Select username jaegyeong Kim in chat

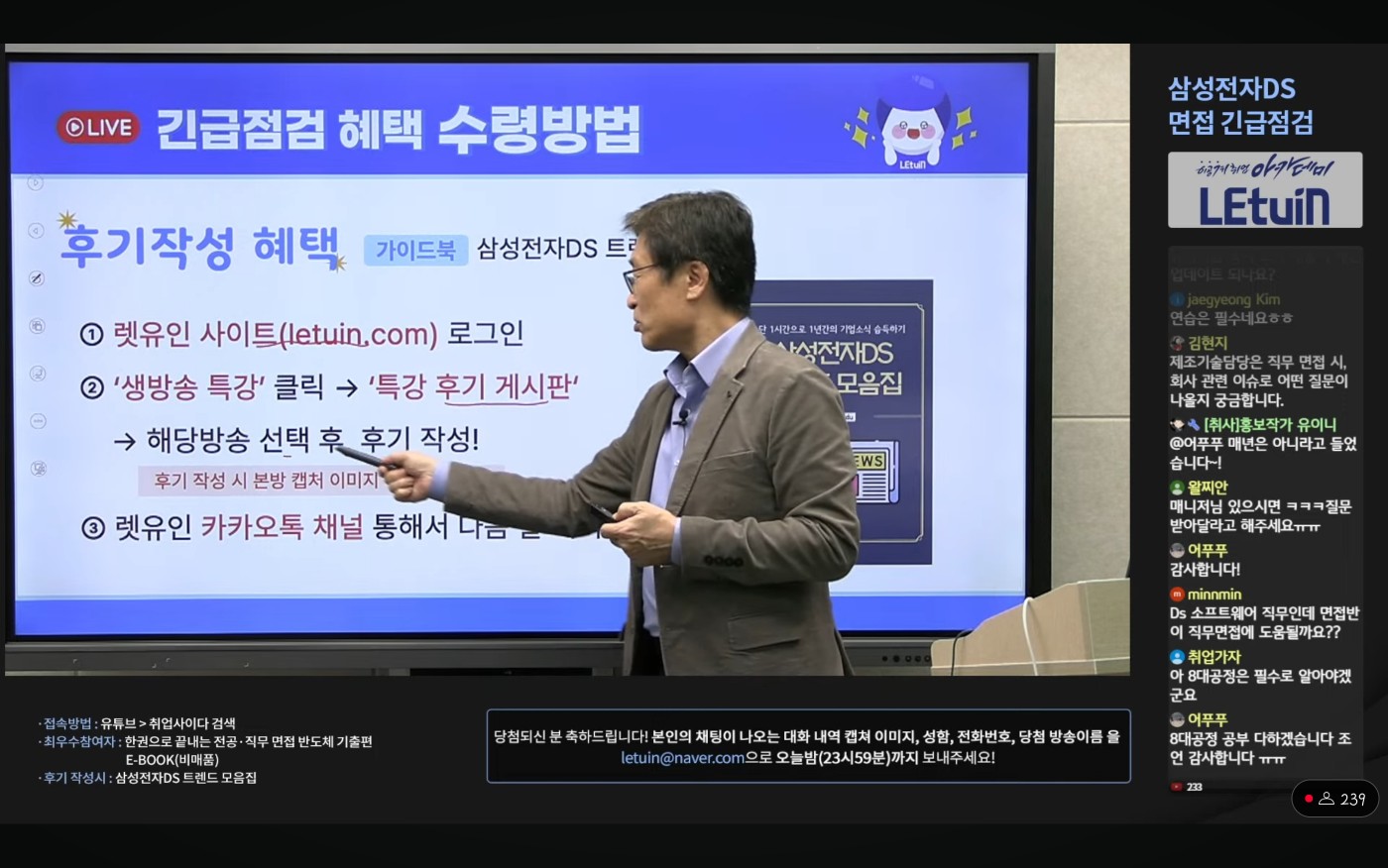click(x=1233, y=299)
